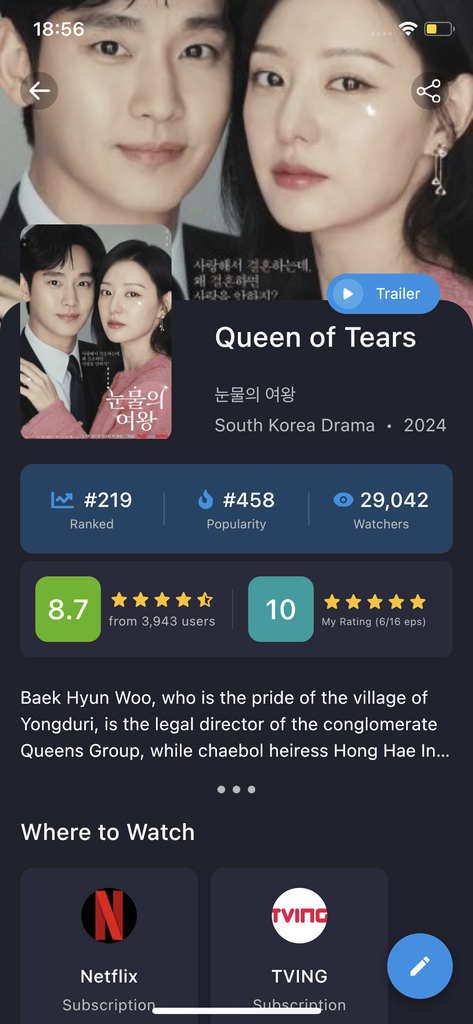Select the TVING Subscription card

click(299, 946)
